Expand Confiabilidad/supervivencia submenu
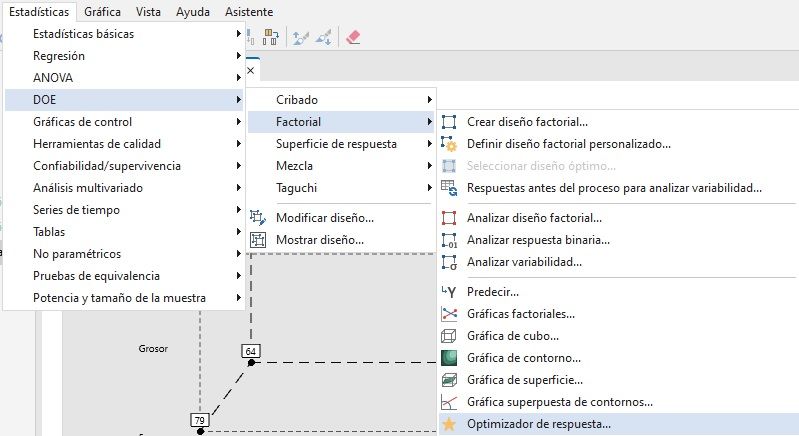799x436 pixels. tap(124, 166)
